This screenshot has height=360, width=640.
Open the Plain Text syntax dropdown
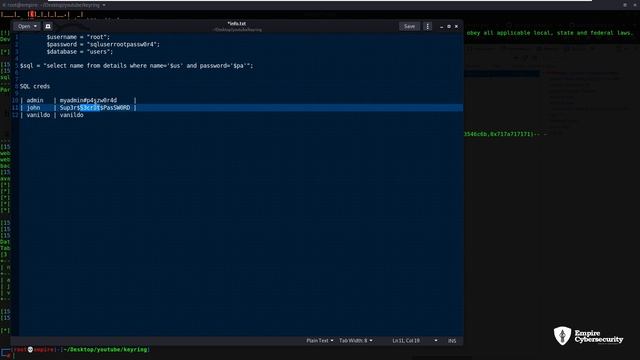pyautogui.click(x=320, y=340)
